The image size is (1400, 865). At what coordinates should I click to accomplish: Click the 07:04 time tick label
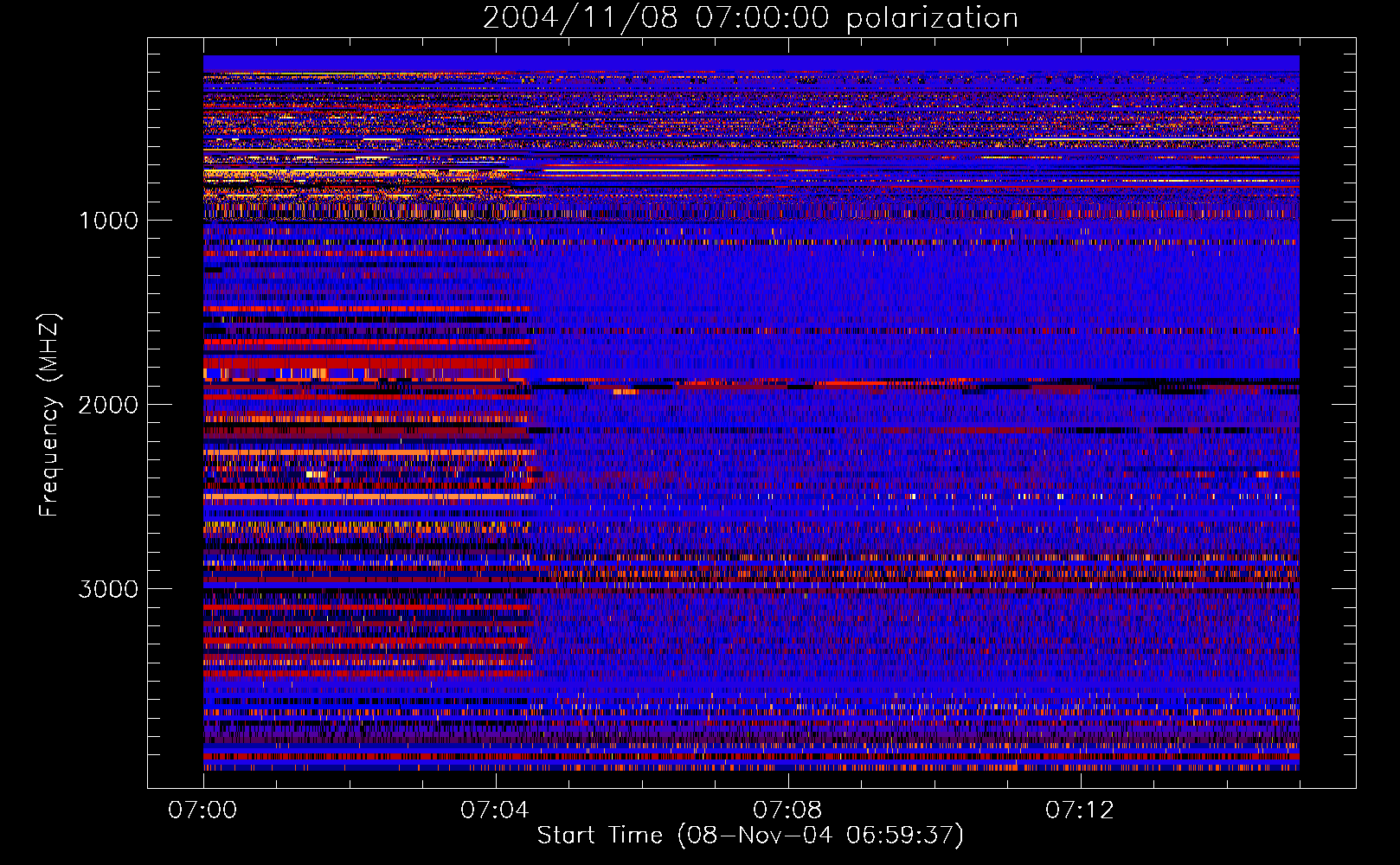click(x=495, y=810)
